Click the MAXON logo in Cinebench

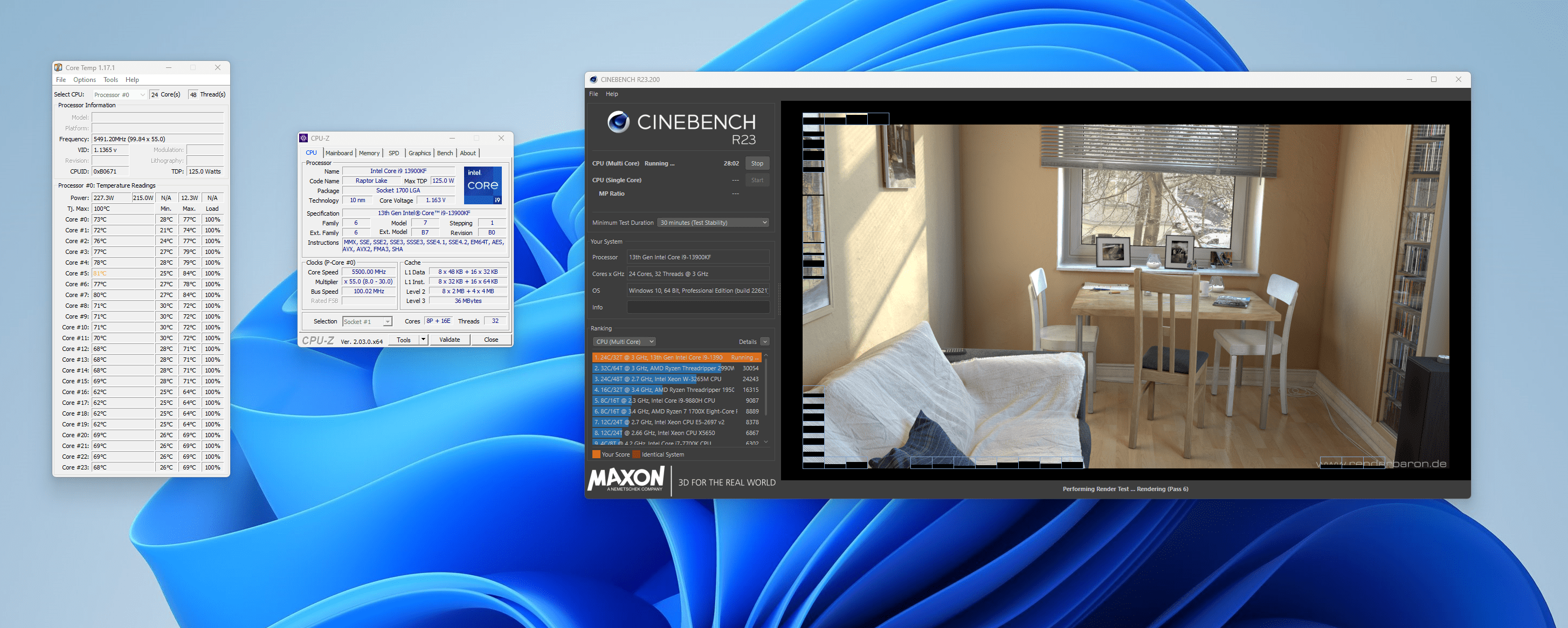[626, 479]
